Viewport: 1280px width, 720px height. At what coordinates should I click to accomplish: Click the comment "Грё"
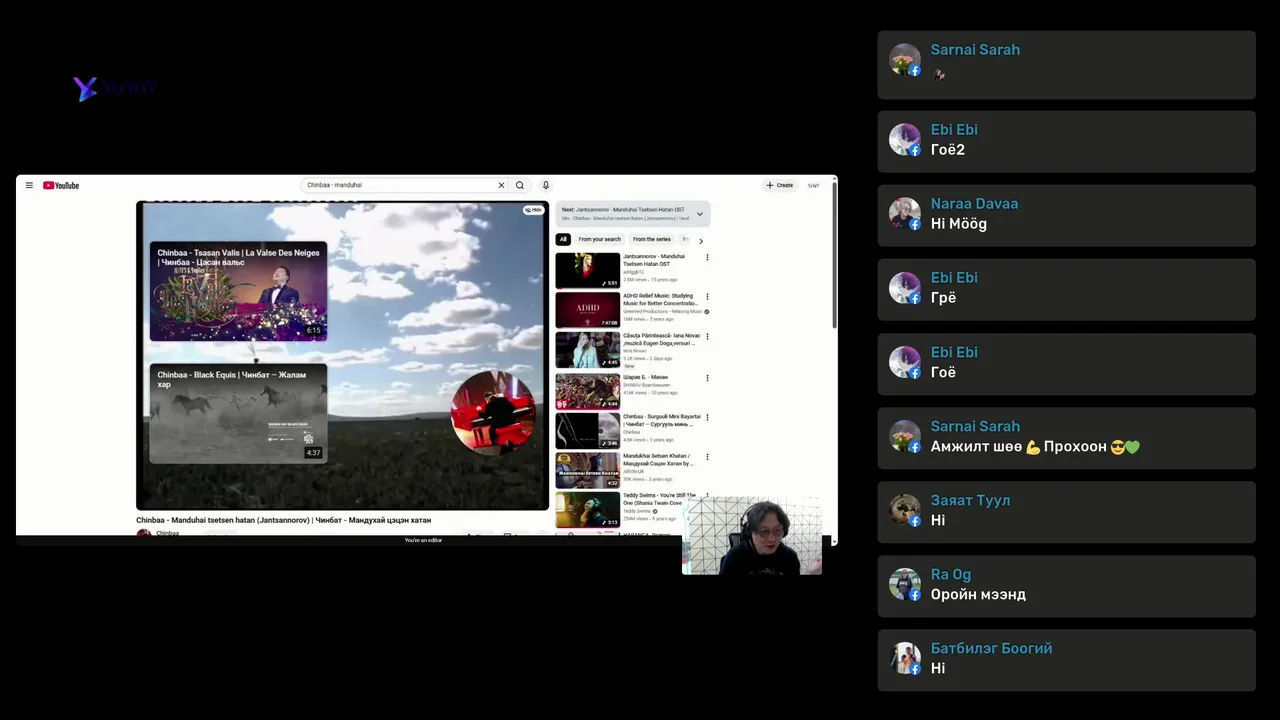(x=943, y=298)
